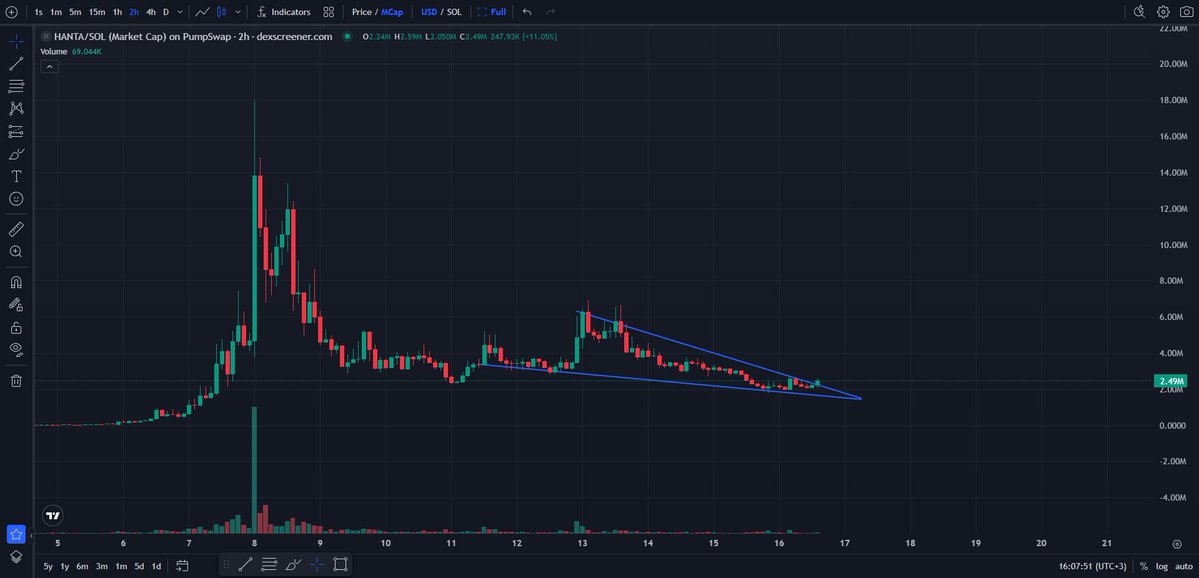The height and width of the screenshot is (578, 1199).
Task: Set date range to 1y
Action: (x=65, y=567)
